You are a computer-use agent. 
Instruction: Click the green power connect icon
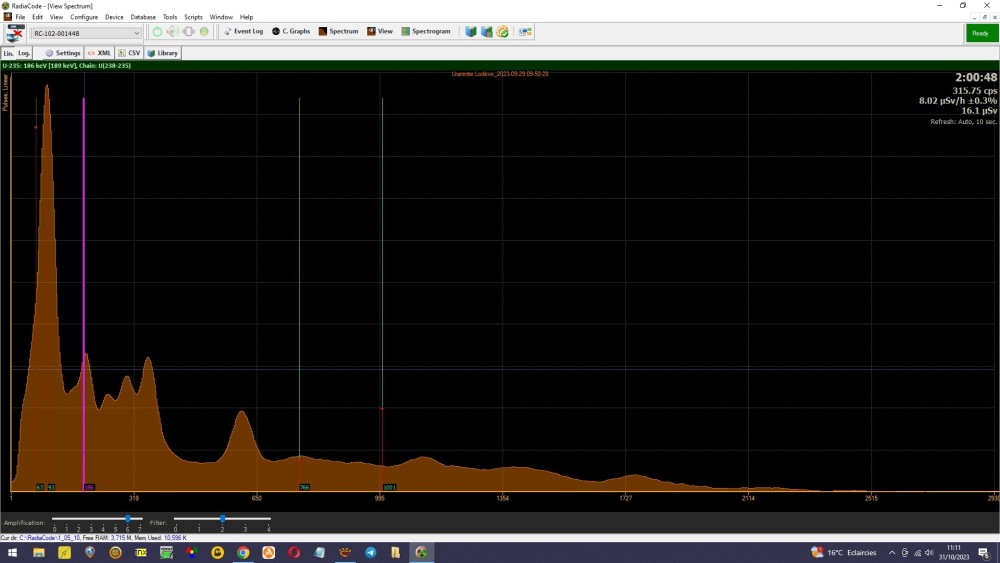pos(157,32)
